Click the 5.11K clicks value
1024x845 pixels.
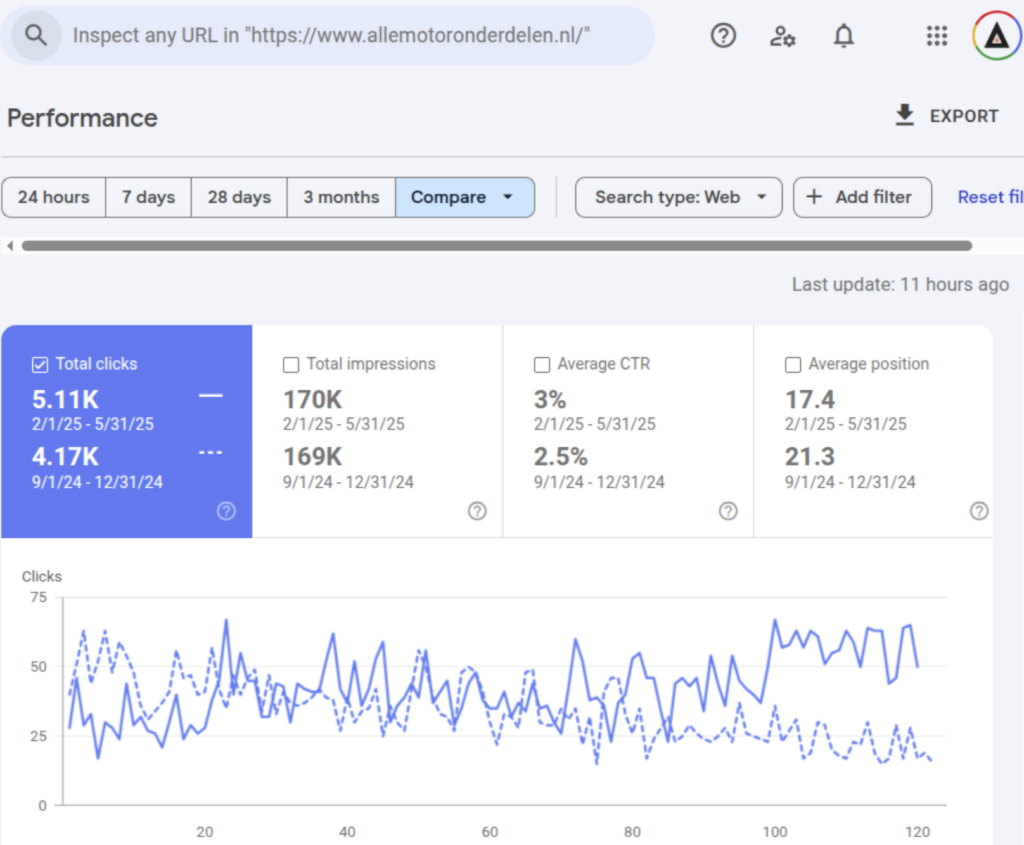click(65, 400)
